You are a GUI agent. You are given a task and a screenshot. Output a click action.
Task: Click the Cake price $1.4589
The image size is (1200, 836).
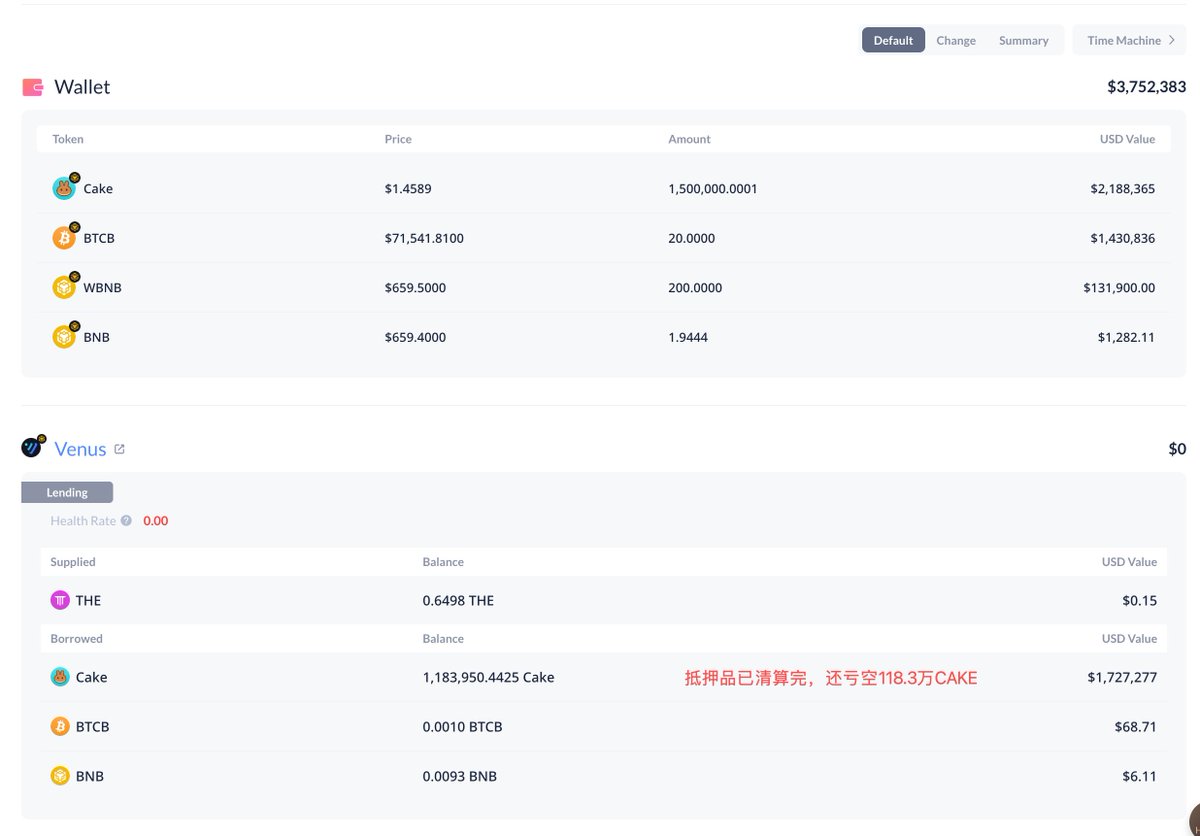[408, 188]
